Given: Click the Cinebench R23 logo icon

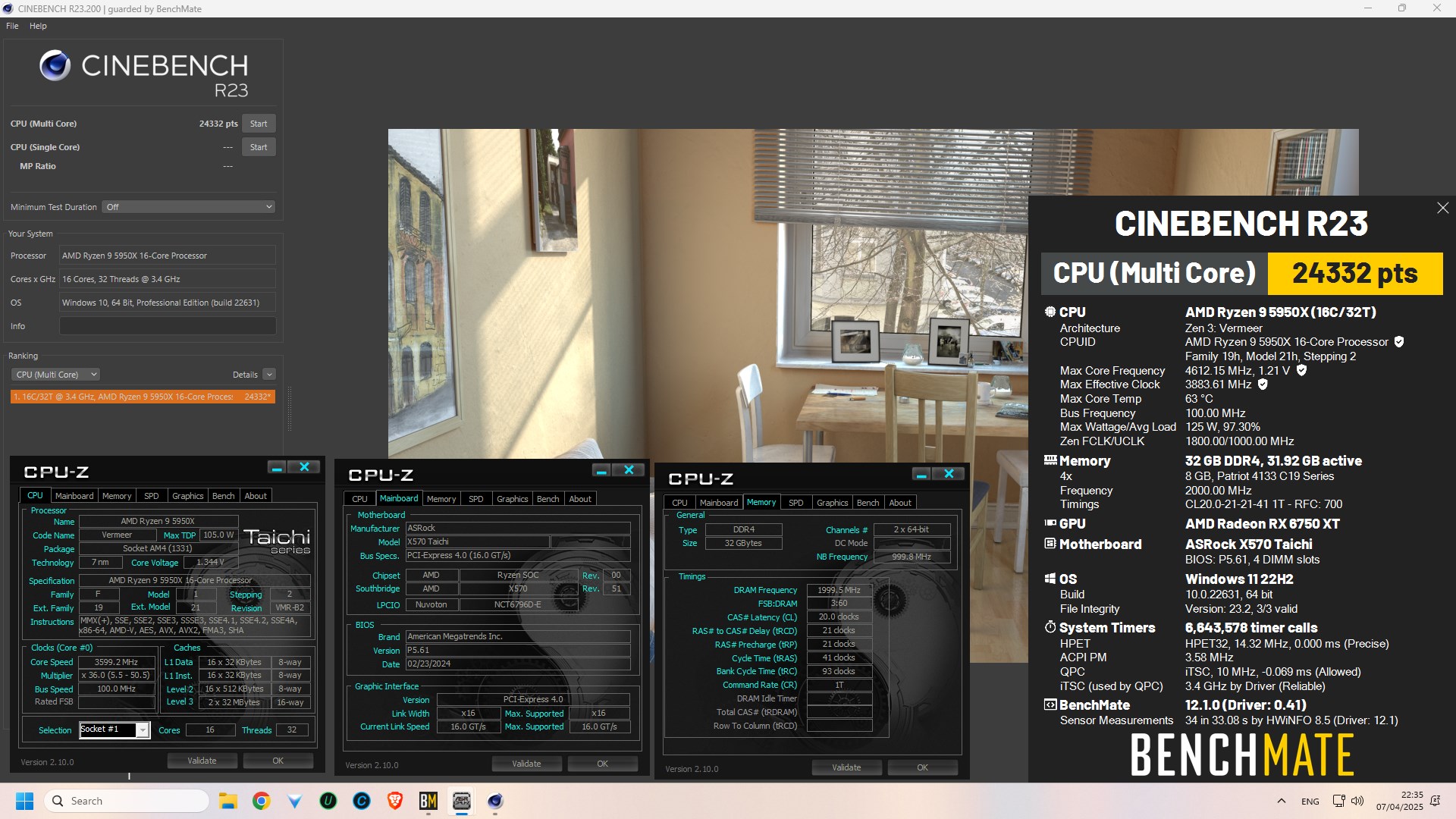Looking at the screenshot, I should (x=55, y=66).
